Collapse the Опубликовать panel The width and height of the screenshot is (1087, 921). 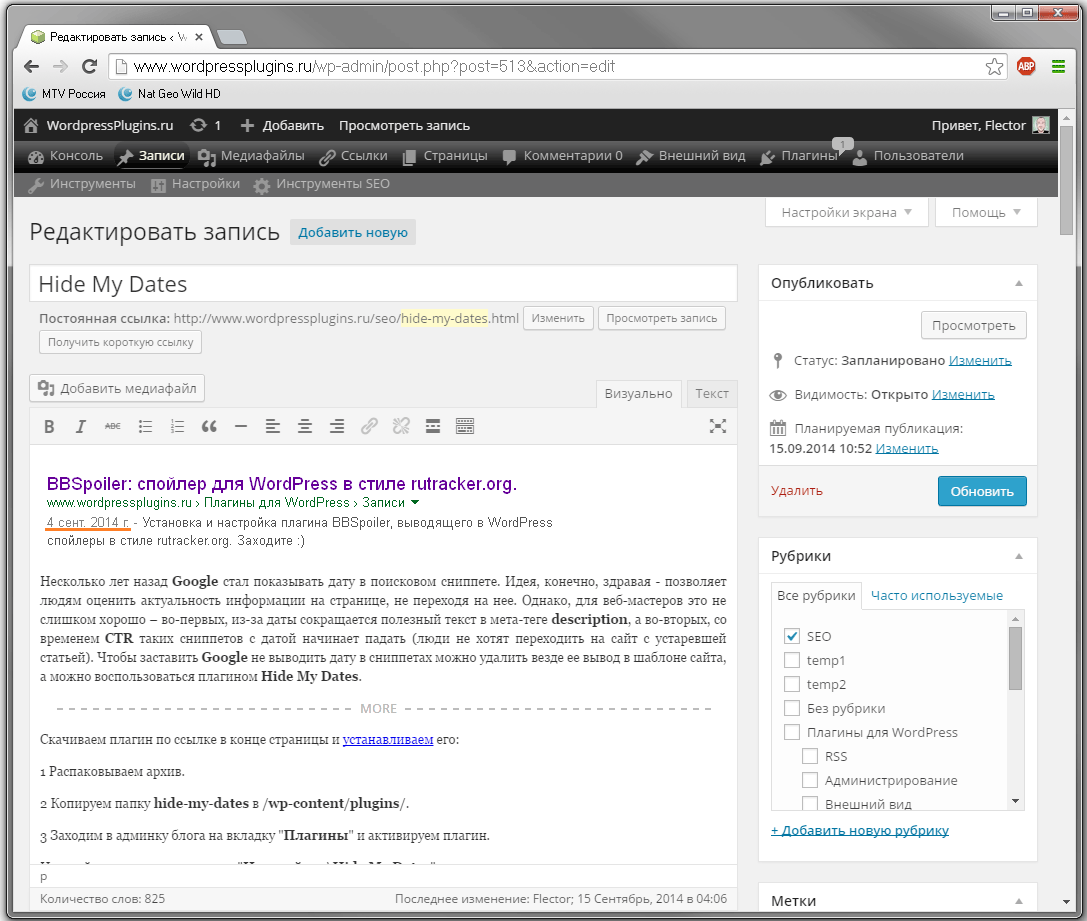1018,283
